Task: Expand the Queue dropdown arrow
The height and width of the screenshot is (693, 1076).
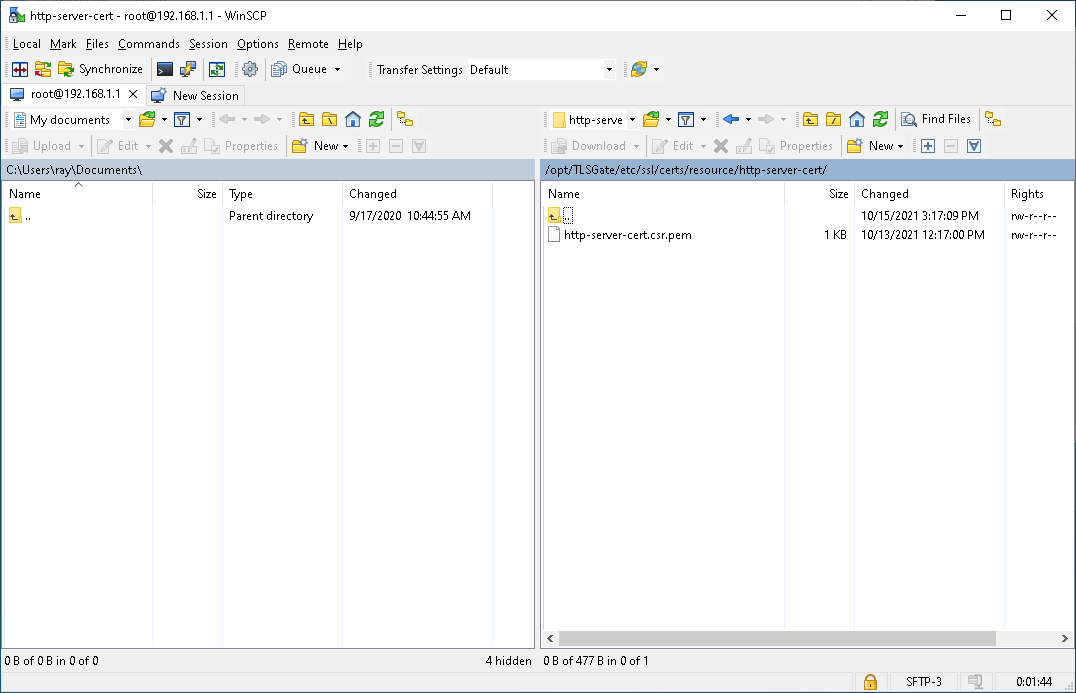Action: click(x=338, y=69)
